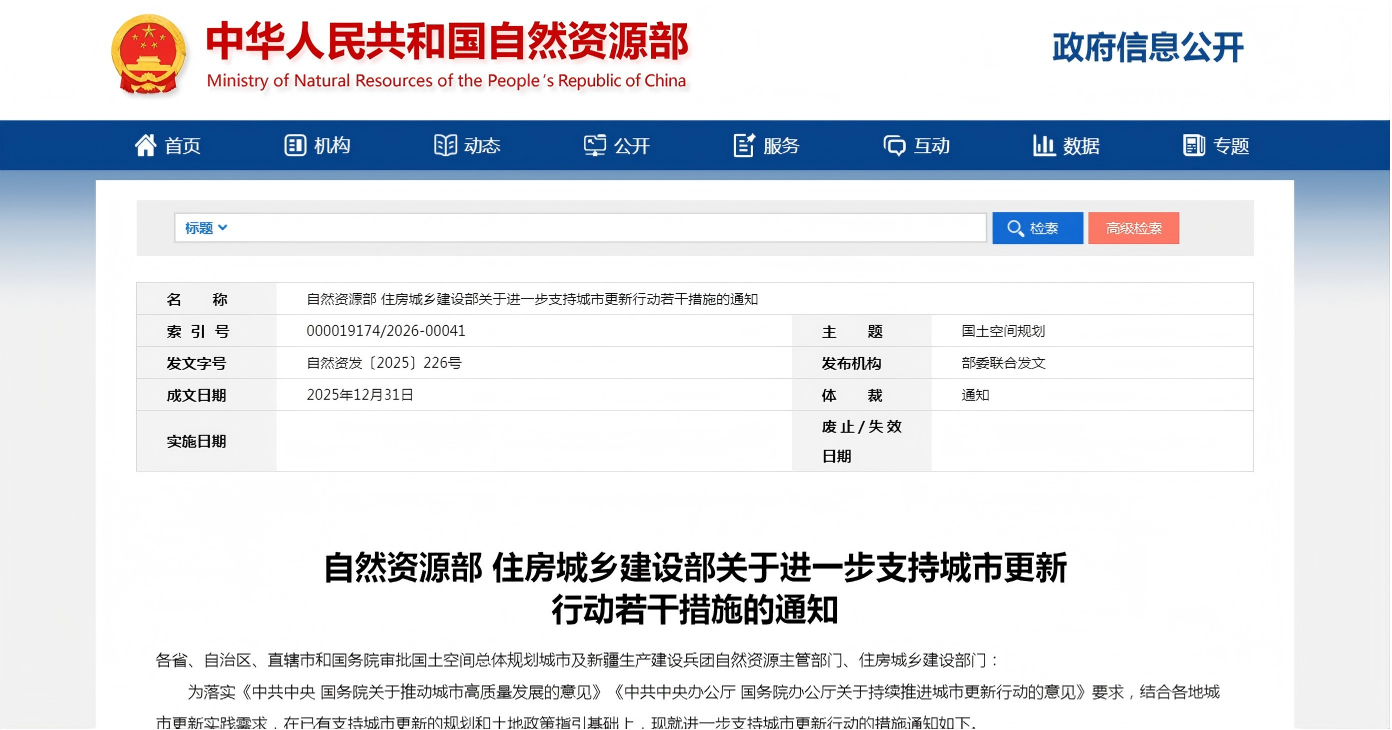
Task: Click the 互动 interaction speech-bubble icon
Action: pyautogui.click(x=893, y=144)
